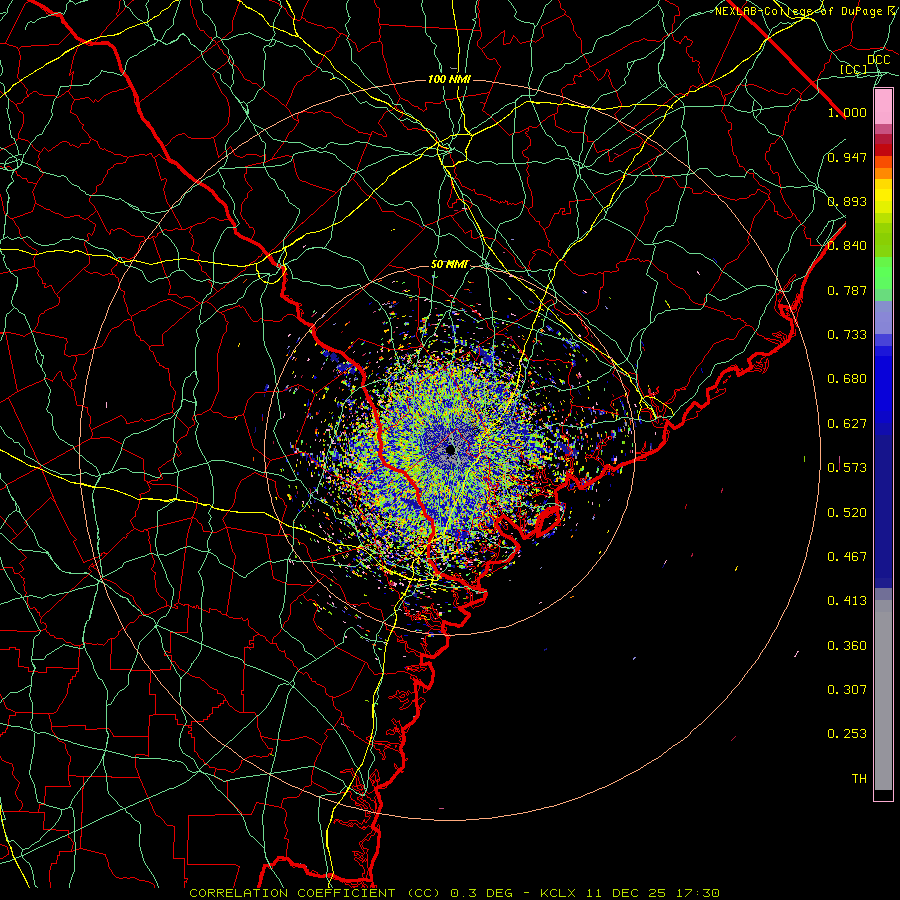The image size is (900, 900).
Task: Pick the lavender segment of the color bar
Action: 883,317
